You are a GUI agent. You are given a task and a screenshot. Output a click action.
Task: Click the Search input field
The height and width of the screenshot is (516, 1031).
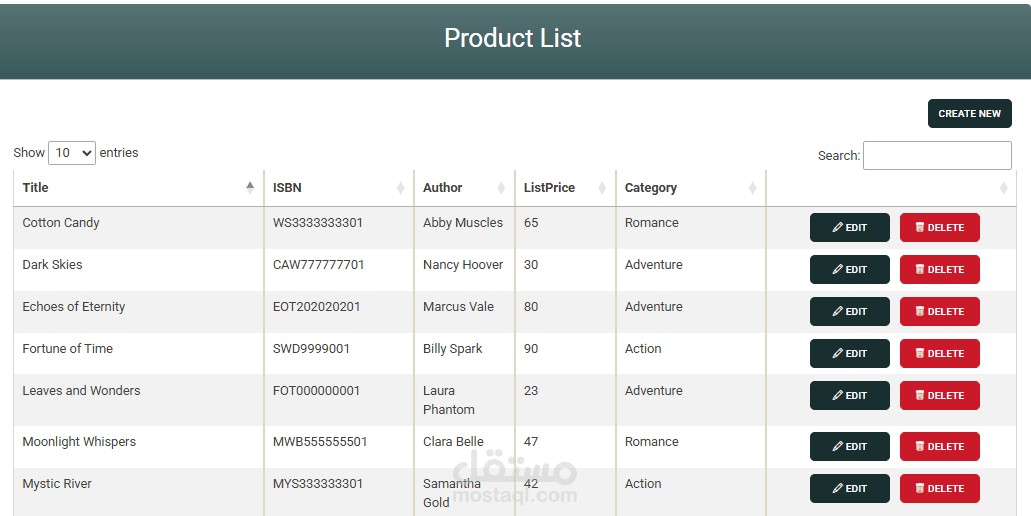coord(937,156)
